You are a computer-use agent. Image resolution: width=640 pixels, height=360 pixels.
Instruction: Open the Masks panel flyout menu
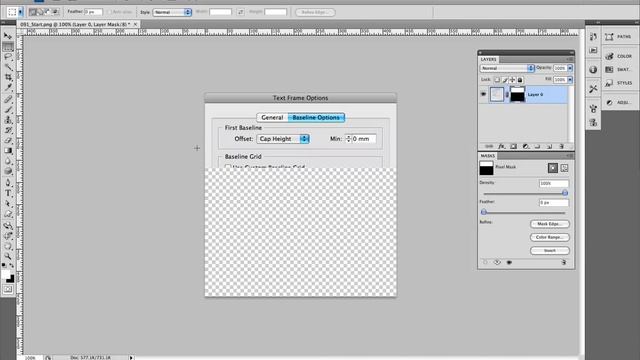click(569, 156)
